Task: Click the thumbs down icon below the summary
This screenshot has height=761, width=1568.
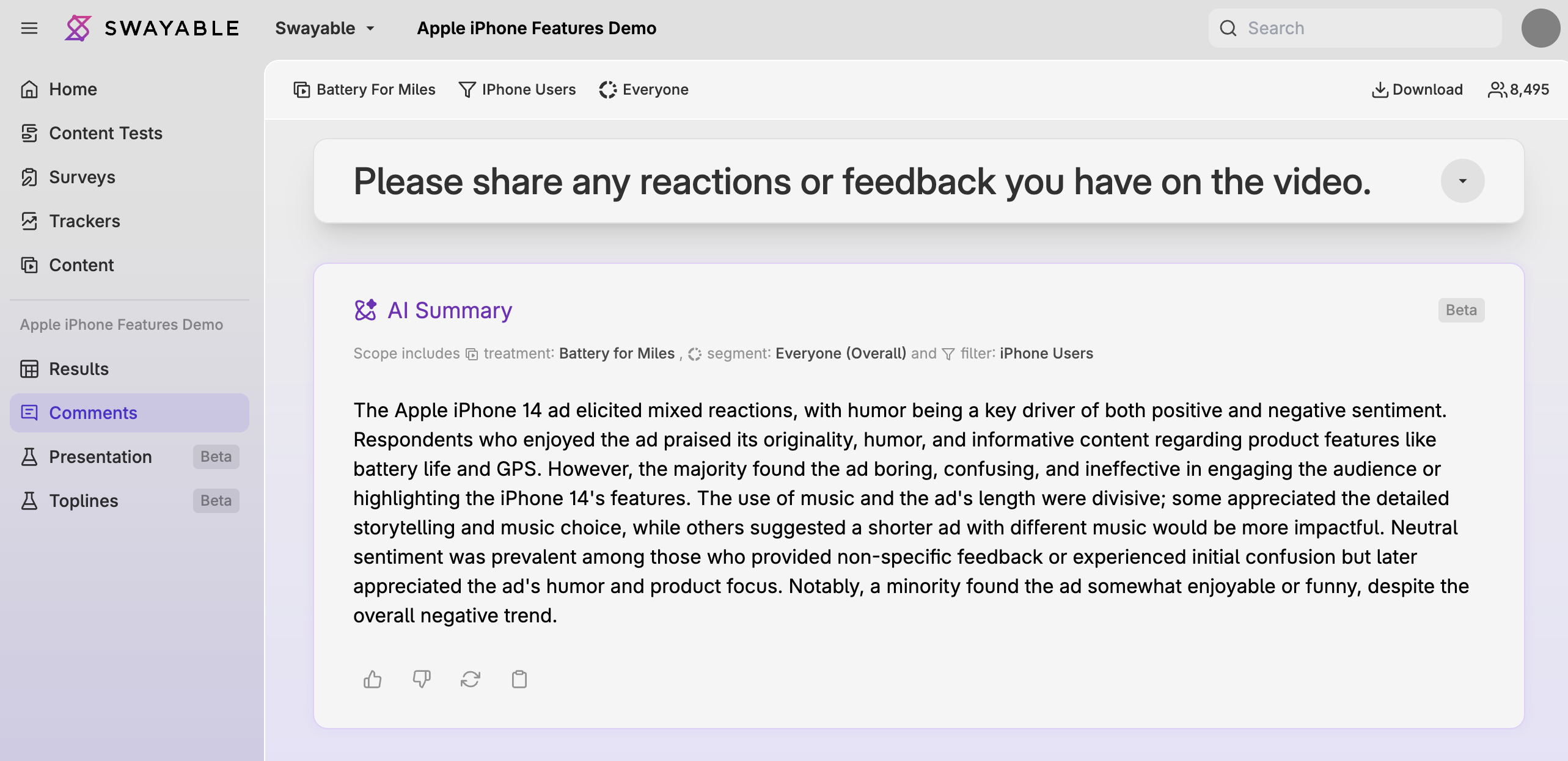Action: point(422,679)
